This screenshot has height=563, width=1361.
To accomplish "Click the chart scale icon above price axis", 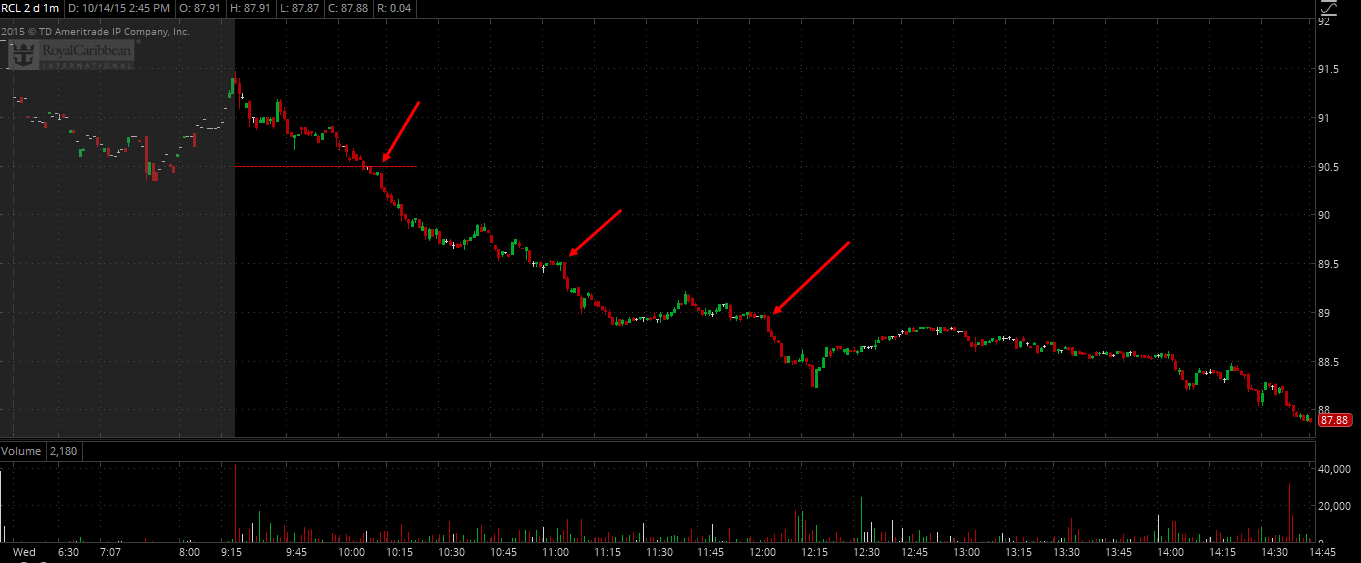I will point(1327,8).
